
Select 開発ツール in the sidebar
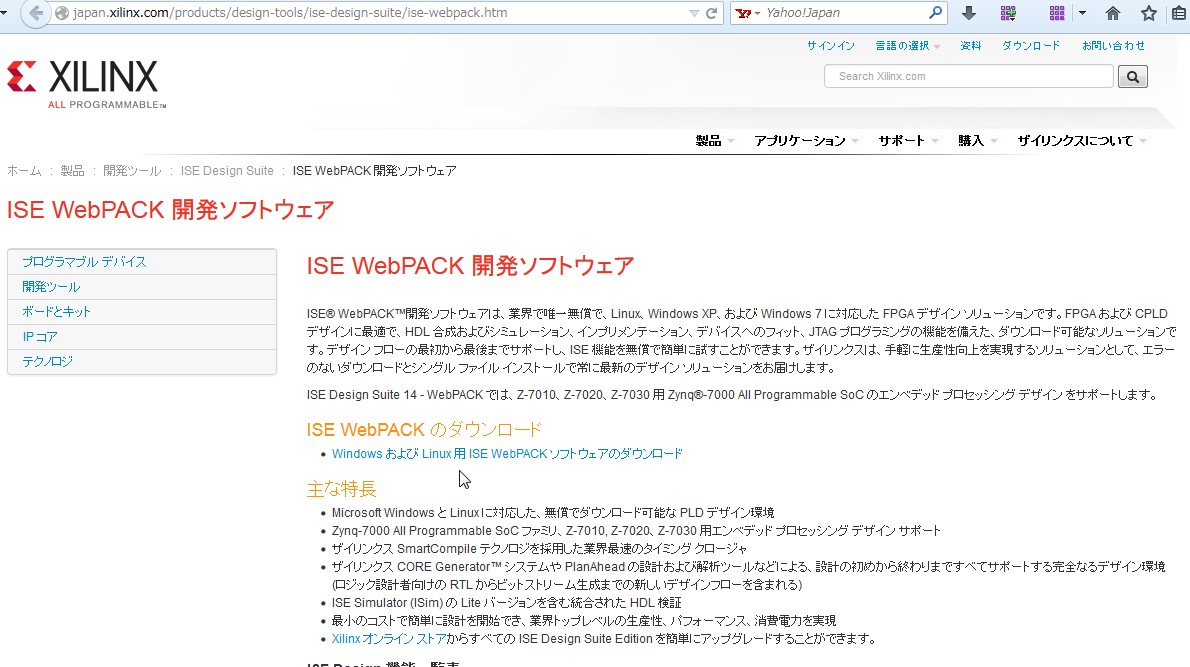pyautogui.click(x=142, y=287)
